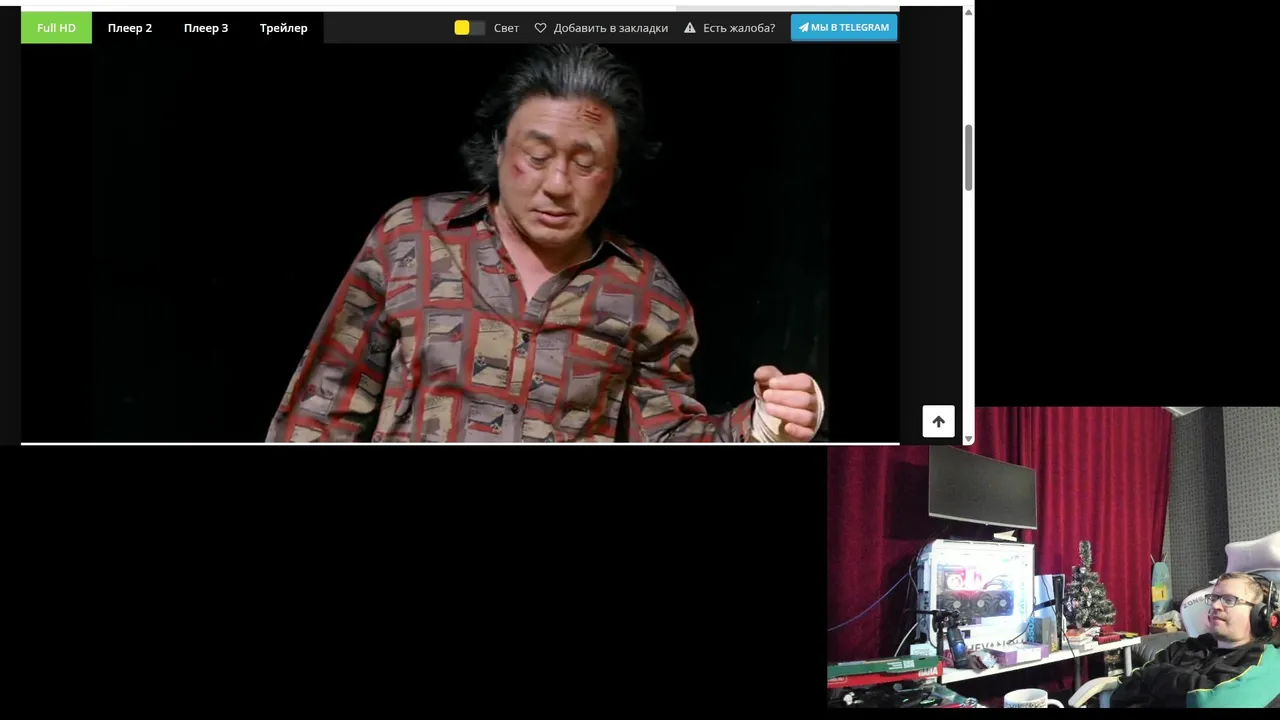Switch to Плеер 2 tab
The image size is (1280, 720).
pyautogui.click(x=130, y=28)
